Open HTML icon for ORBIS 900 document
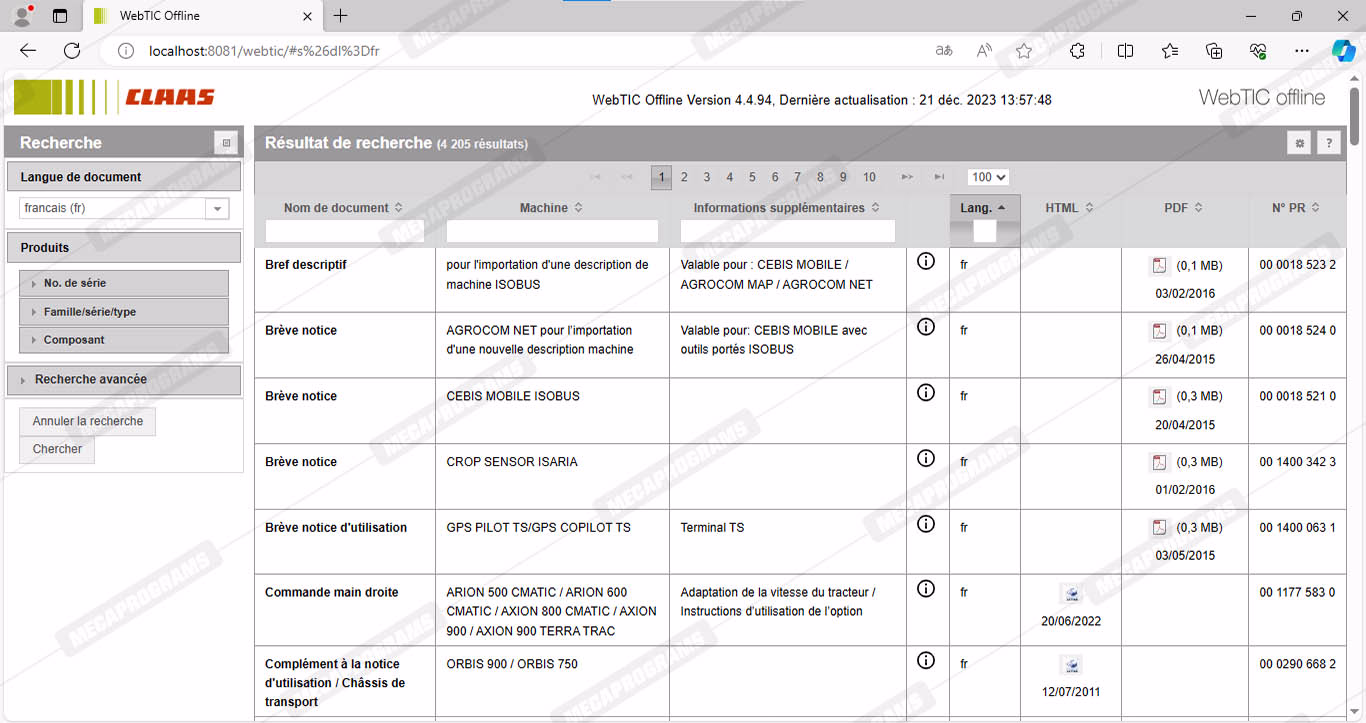The image size is (1366, 723). (1071, 665)
